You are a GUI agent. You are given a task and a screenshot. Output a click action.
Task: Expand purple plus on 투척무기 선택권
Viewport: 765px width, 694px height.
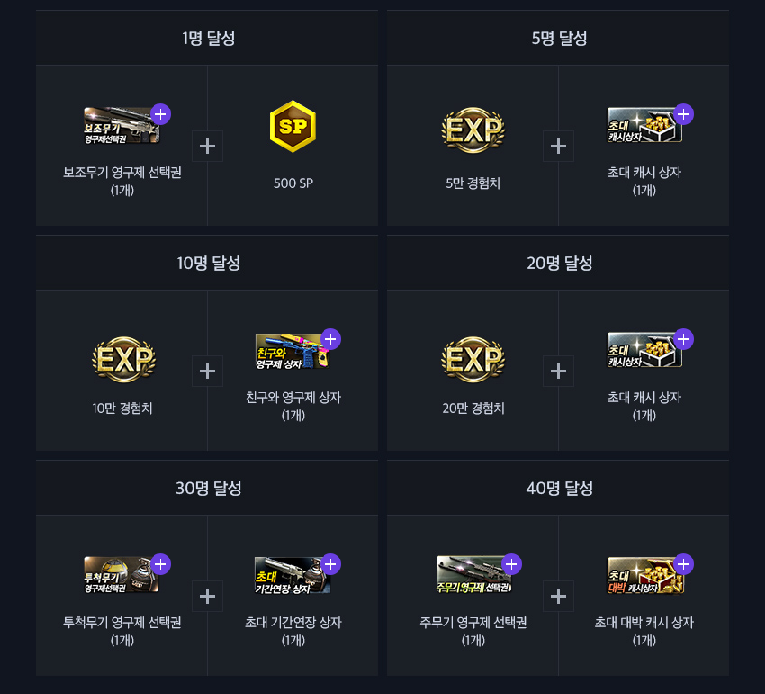coord(161,564)
